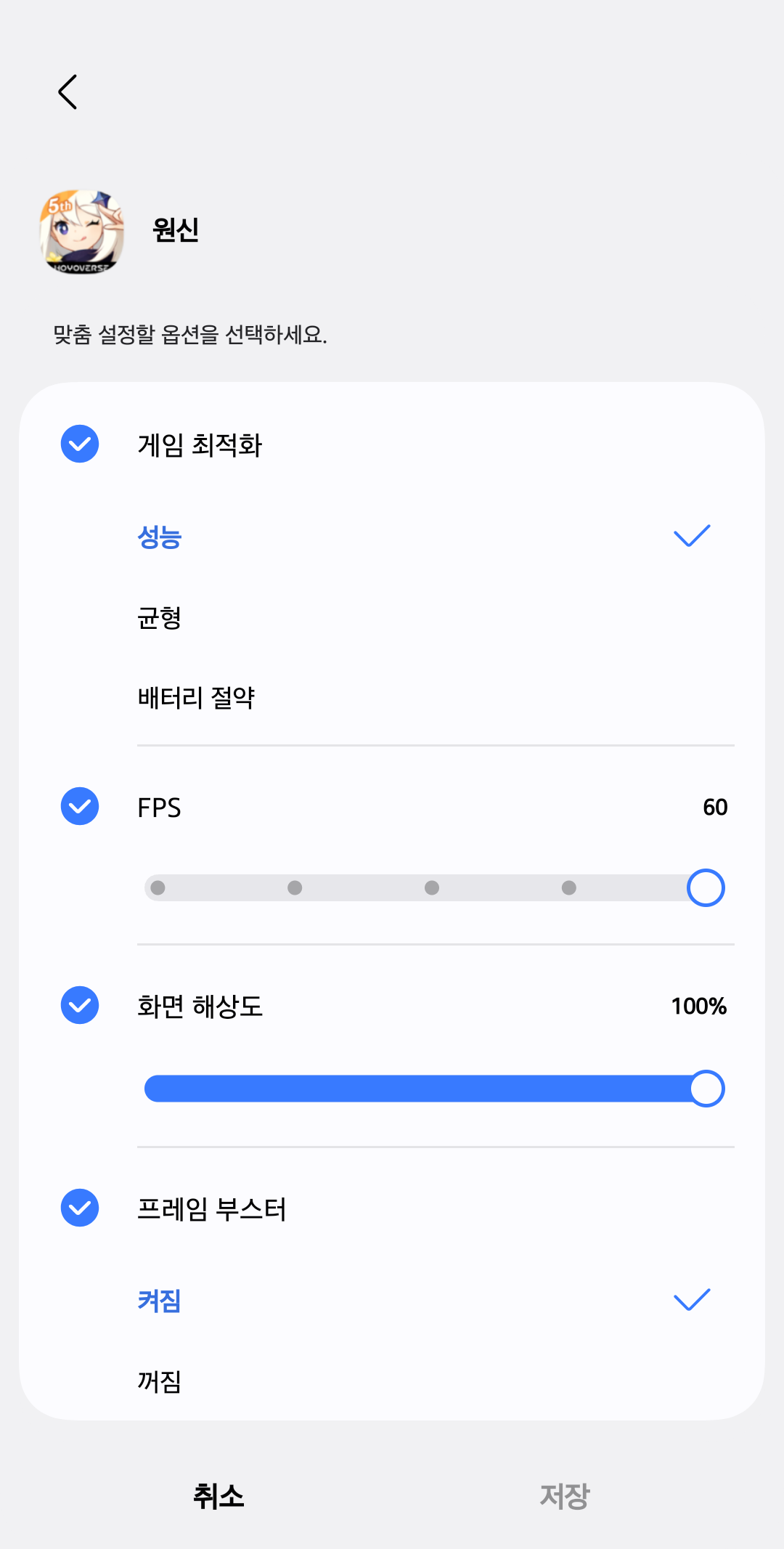Click the middle dot on FPS slider

click(432, 887)
